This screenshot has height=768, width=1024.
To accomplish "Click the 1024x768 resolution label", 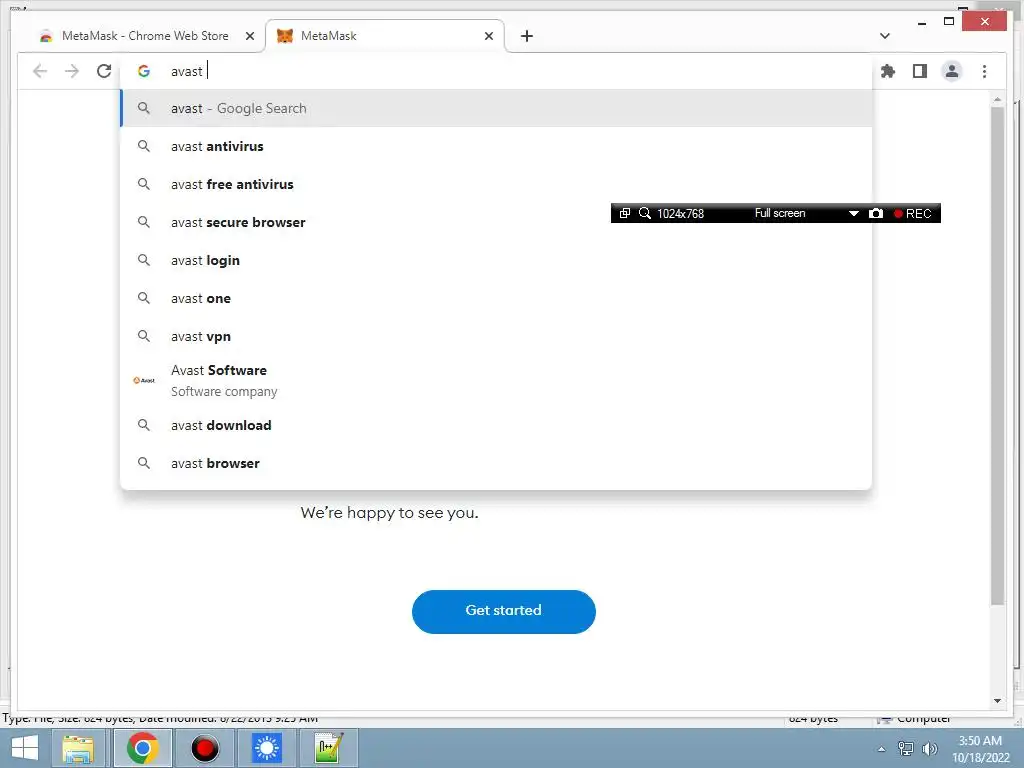I will point(680,214).
